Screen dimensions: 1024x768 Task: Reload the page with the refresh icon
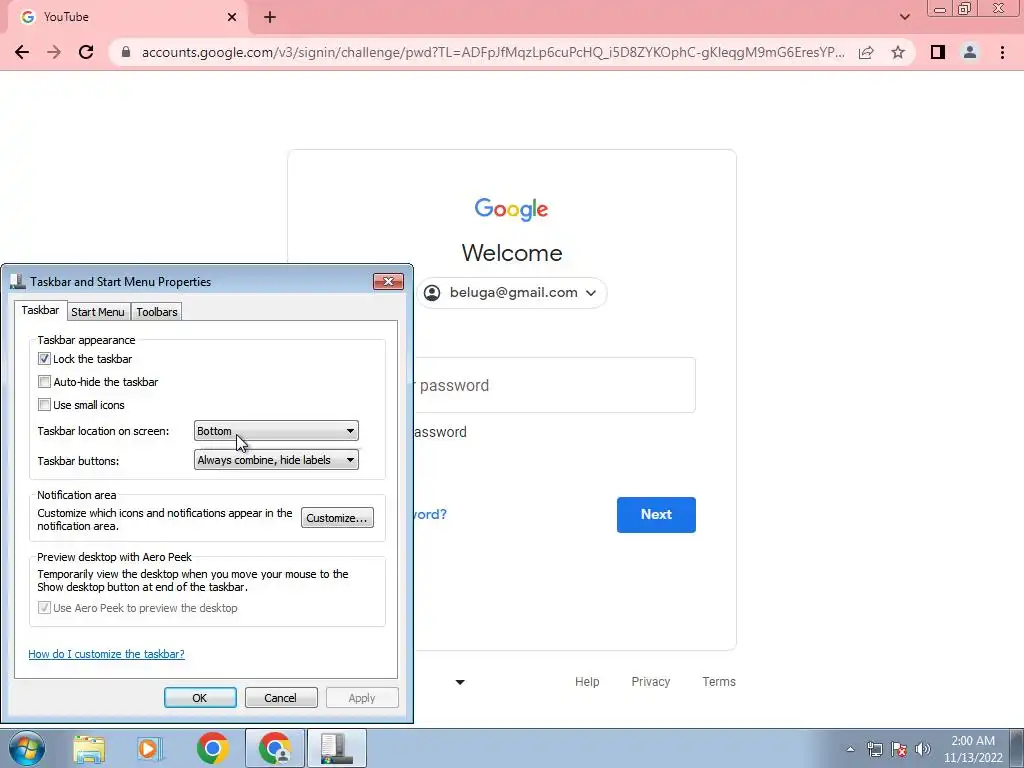click(x=86, y=52)
